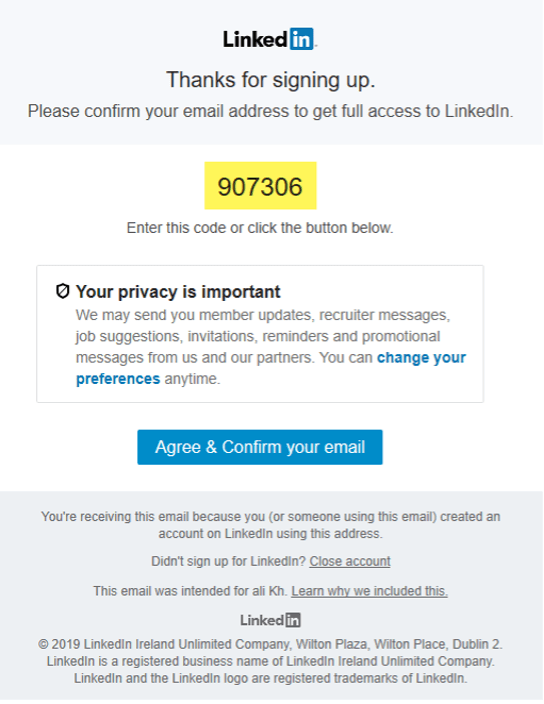
Task: Click the privacy notice paragraph text
Action: (271, 347)
